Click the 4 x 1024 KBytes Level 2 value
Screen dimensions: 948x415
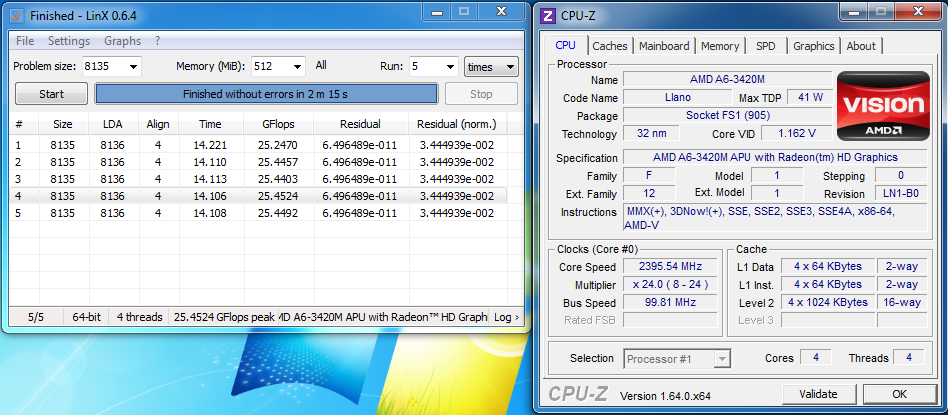828,302
